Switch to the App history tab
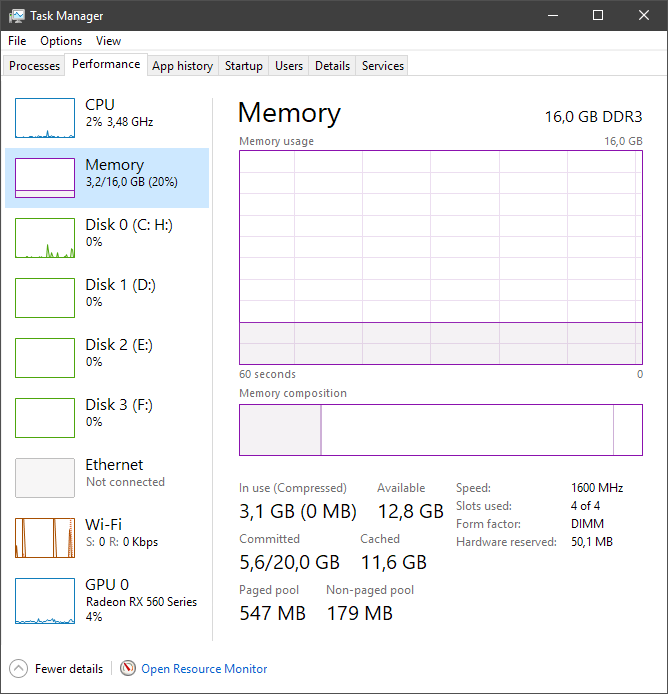 (182, 66)
